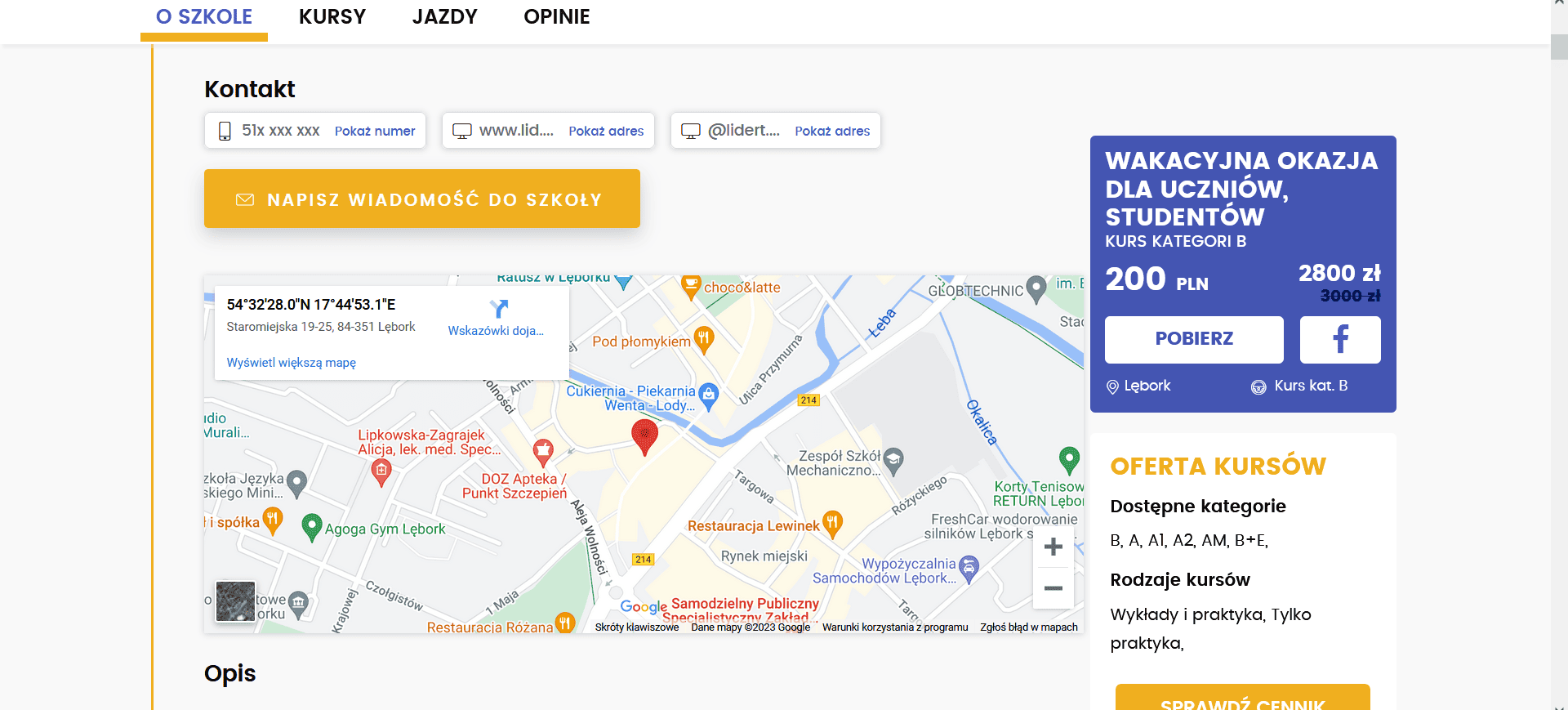Image resolution: width=1568 pixels, height=710 pixels.
Task: Click the Restauracja Lewinek marker icon
Action: [x=832, y=523]
